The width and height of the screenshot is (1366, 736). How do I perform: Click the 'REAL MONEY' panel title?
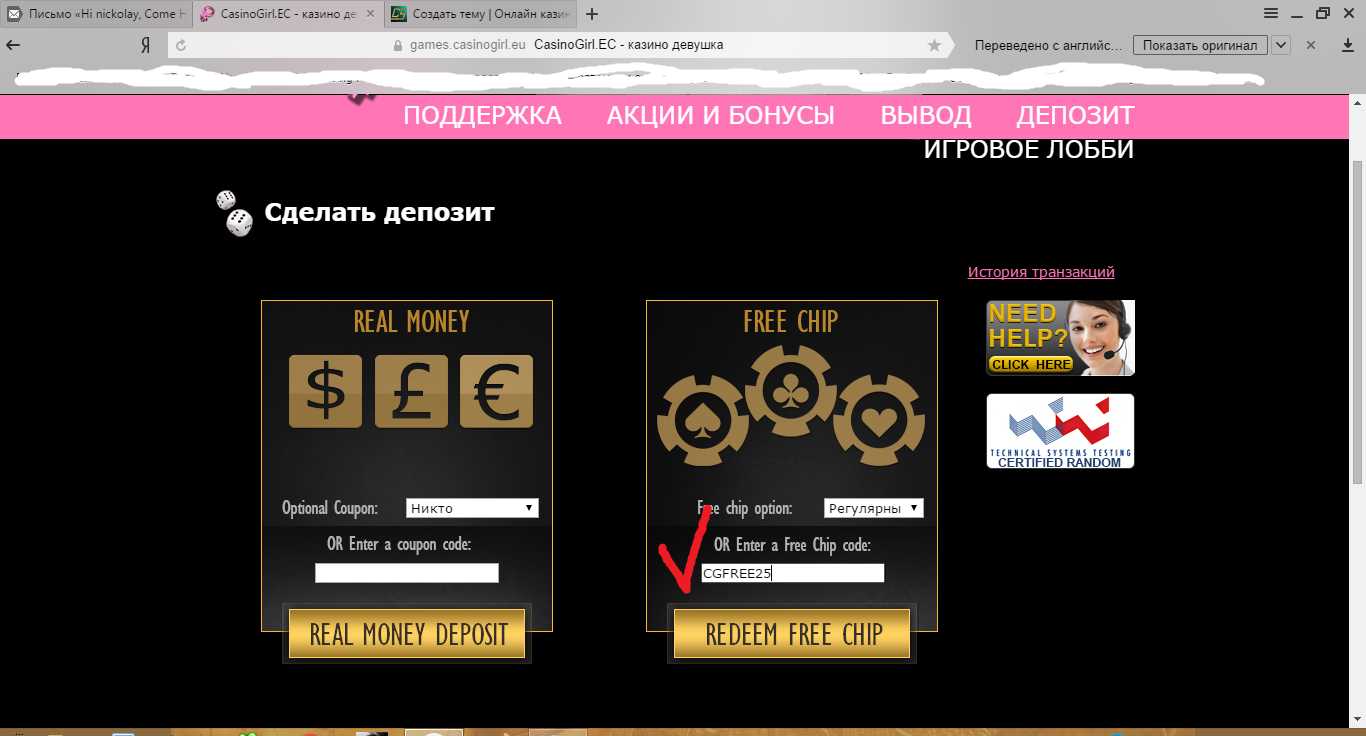(411, 322)
